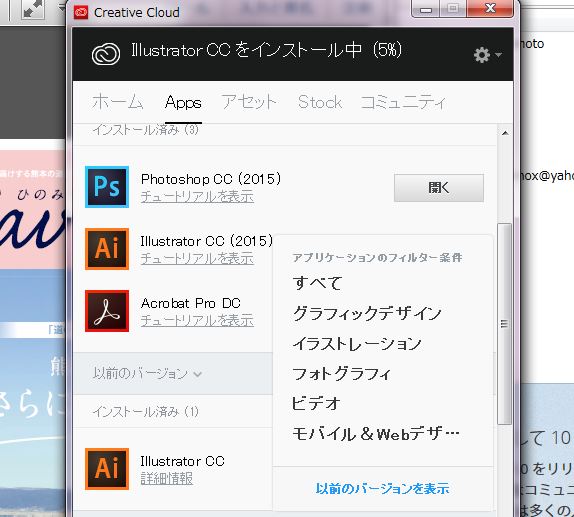The height and width of the screenshot is (517, 574).
Task: Choose イラストレーション filter option
Action: coord(357,344)
